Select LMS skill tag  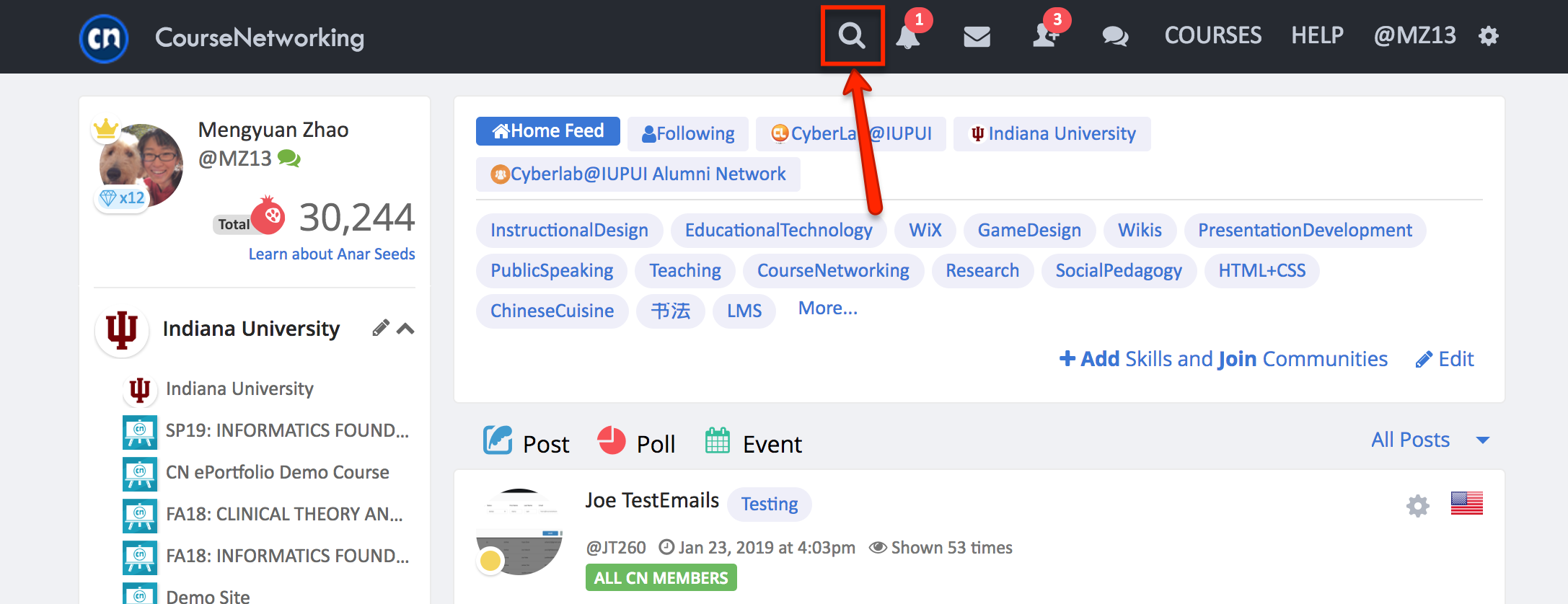coord(744,311)
